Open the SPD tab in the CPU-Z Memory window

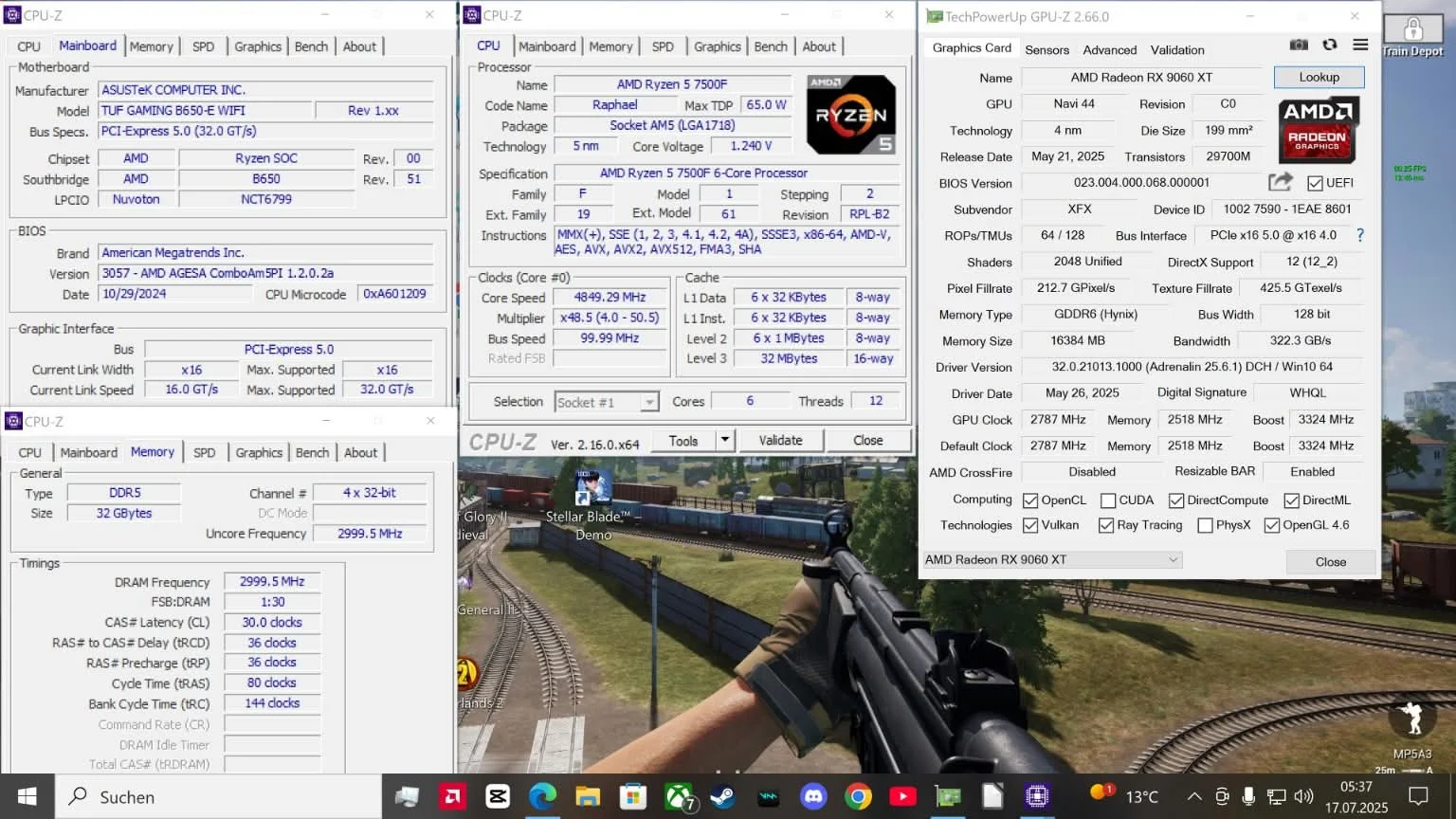[x=205, y=452]
